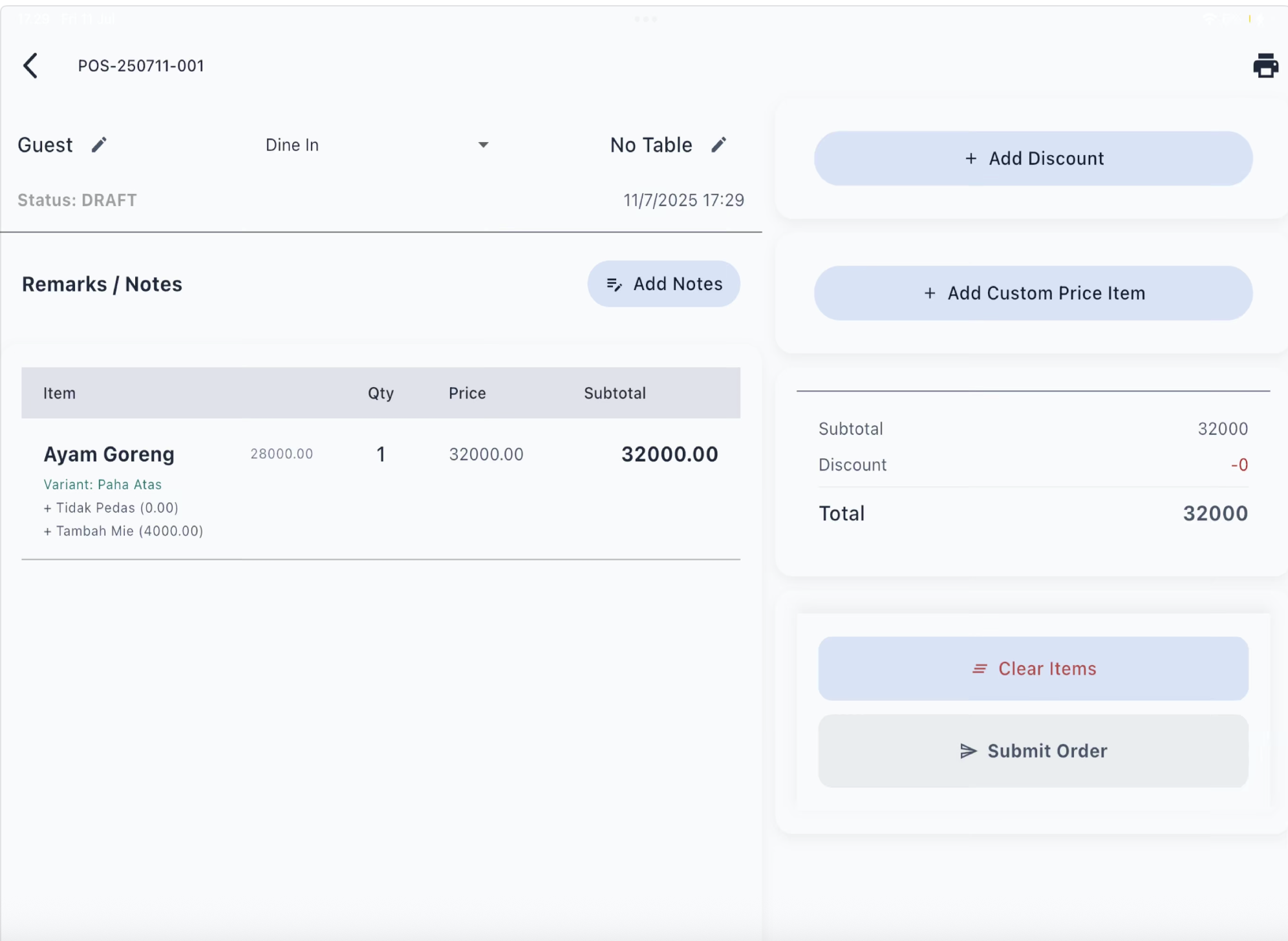Click the plus icon on Add Custom Price Item
The height and width of the screenshot is (941, 1288).
930,293
